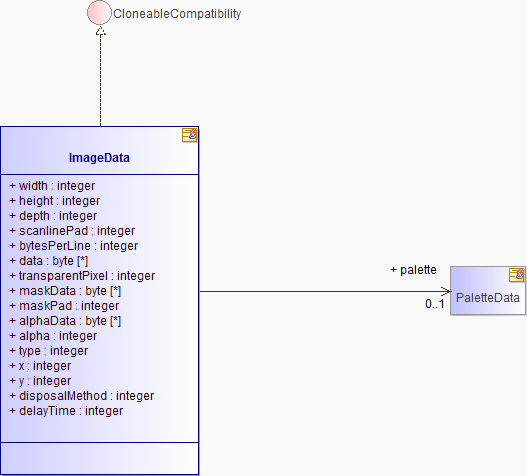The width and height of the screenshot is (527, 476).
Task: Select the maskData : byte [*] attribute
Action: point(65,291)
